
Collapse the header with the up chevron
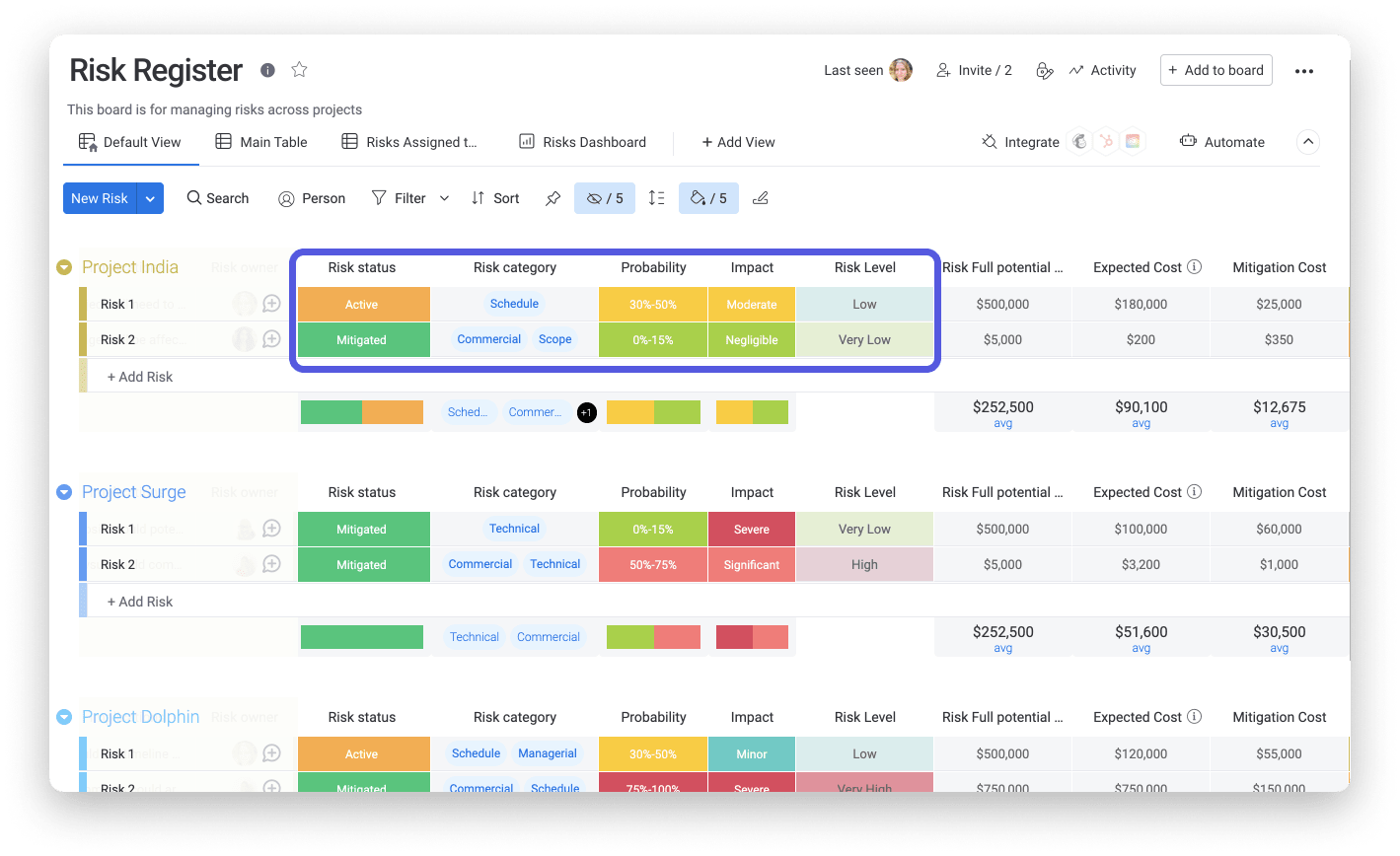[1308, 142]
